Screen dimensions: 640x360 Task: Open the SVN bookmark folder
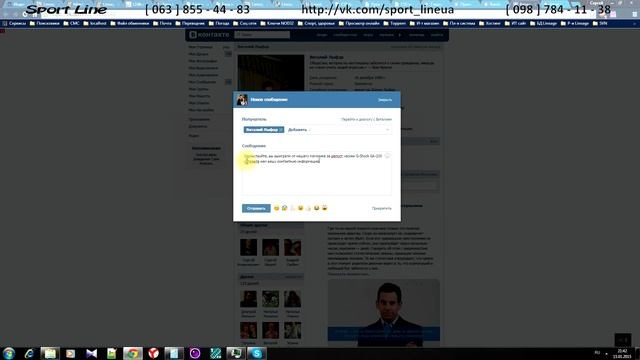pos(600,24)
